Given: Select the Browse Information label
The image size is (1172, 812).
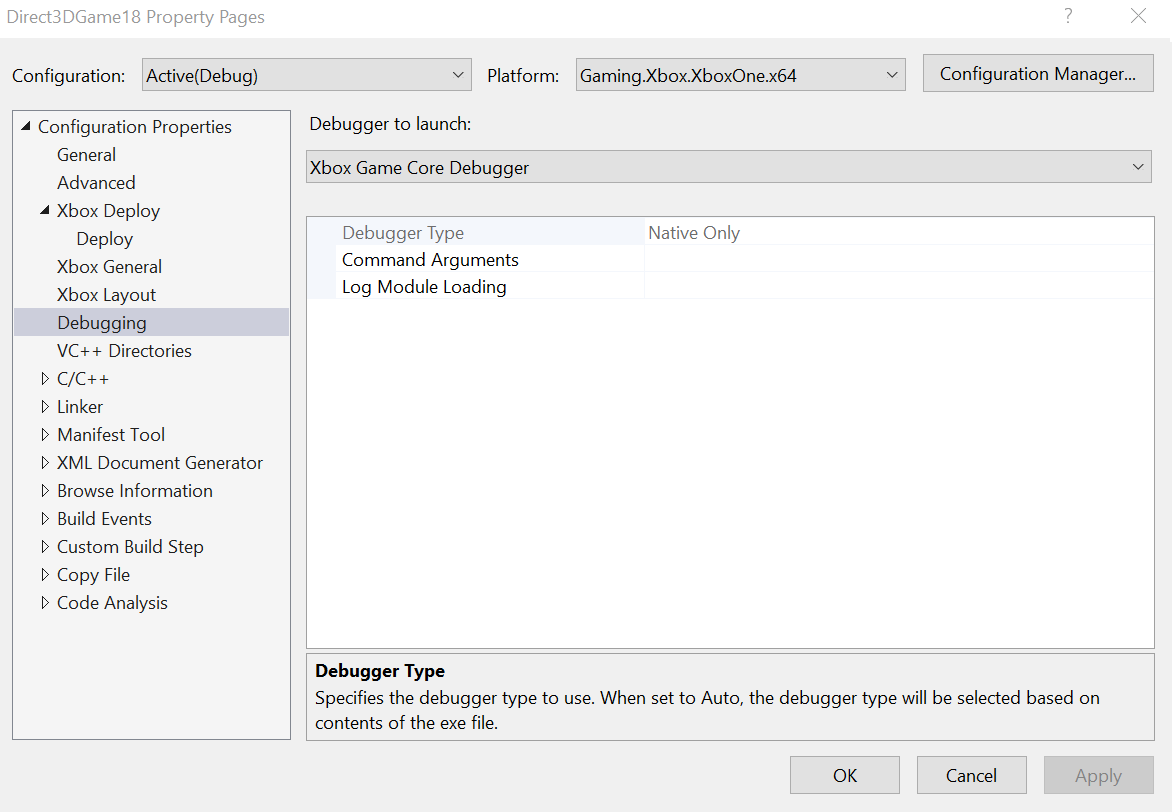Looking at the screenshot, I should point(135,490).
